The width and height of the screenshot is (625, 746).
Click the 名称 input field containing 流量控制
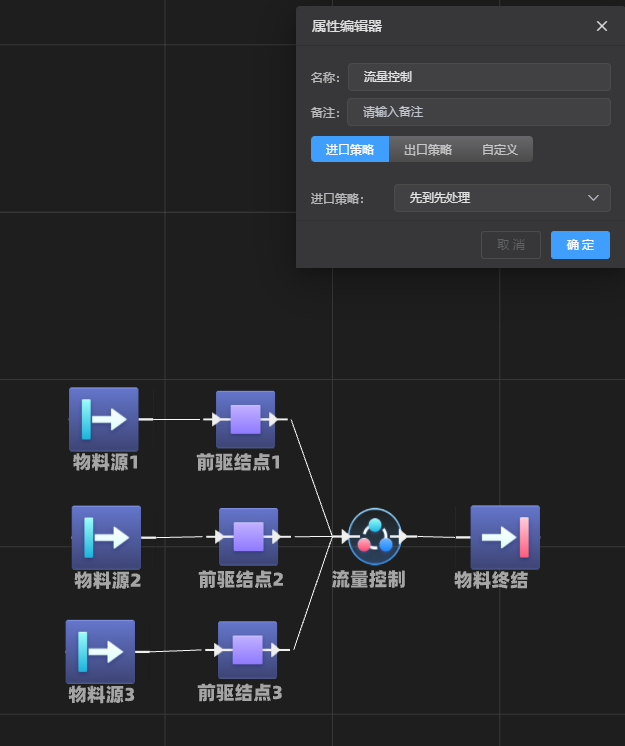coord(479,77)
